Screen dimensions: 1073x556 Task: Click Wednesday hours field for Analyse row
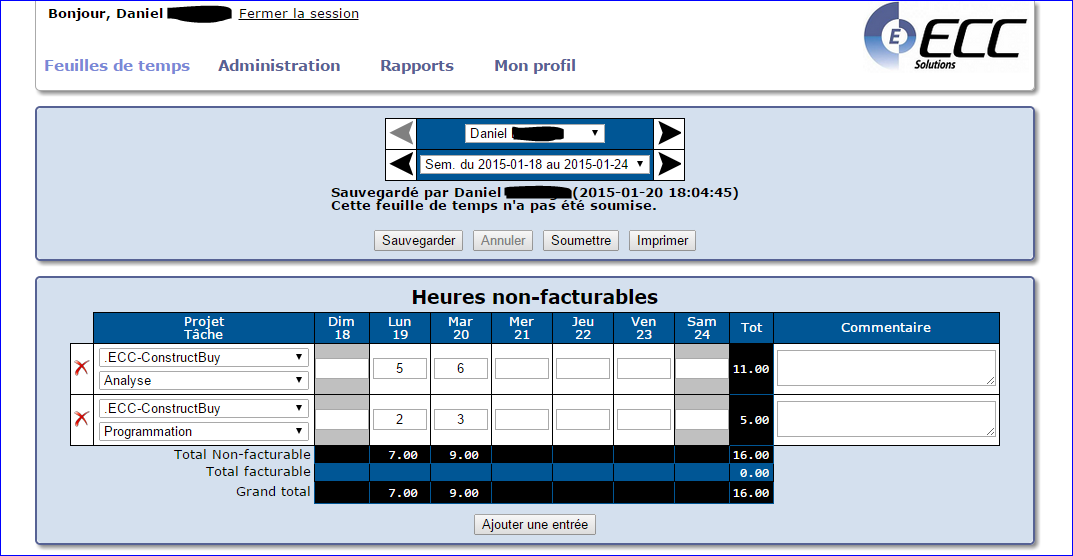[522, 368]
